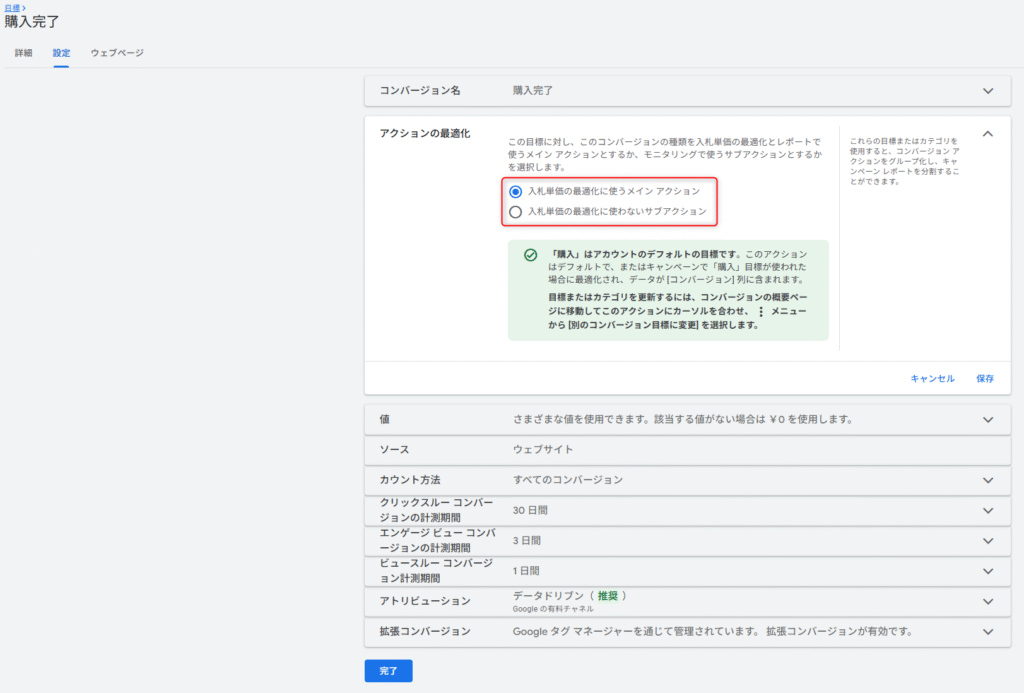The image size is (1024, 693).
Task: Expand ビュースルー 1 日間 row chevron
Action: pos(987,571)
